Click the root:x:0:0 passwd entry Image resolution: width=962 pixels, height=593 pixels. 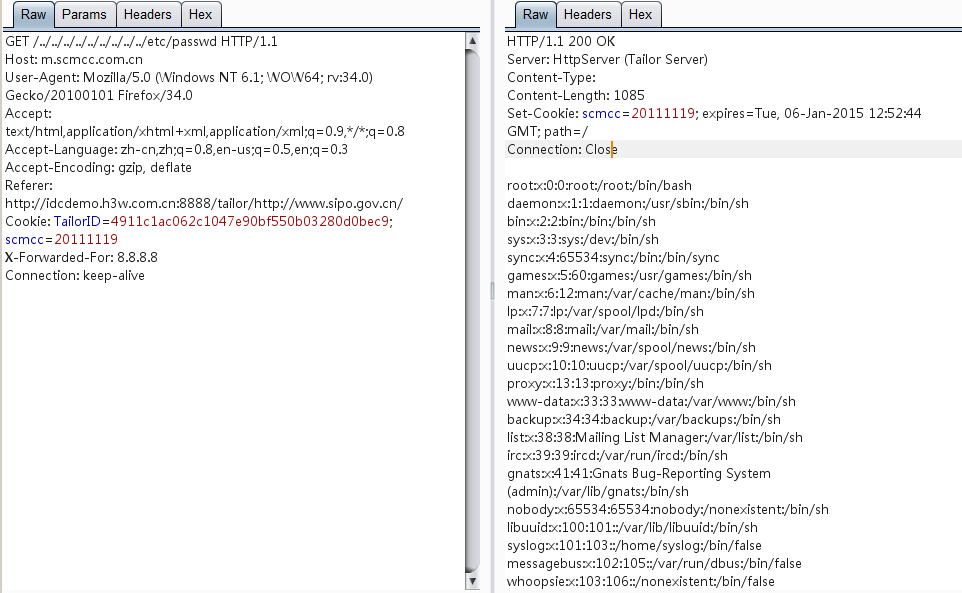pos(599,186)
